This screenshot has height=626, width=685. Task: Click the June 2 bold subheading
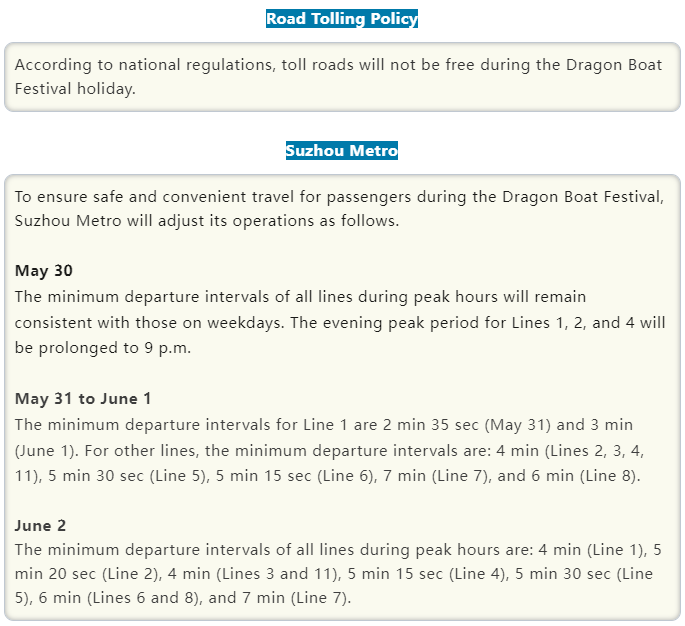pyautogui.click(x=40, y=526)
